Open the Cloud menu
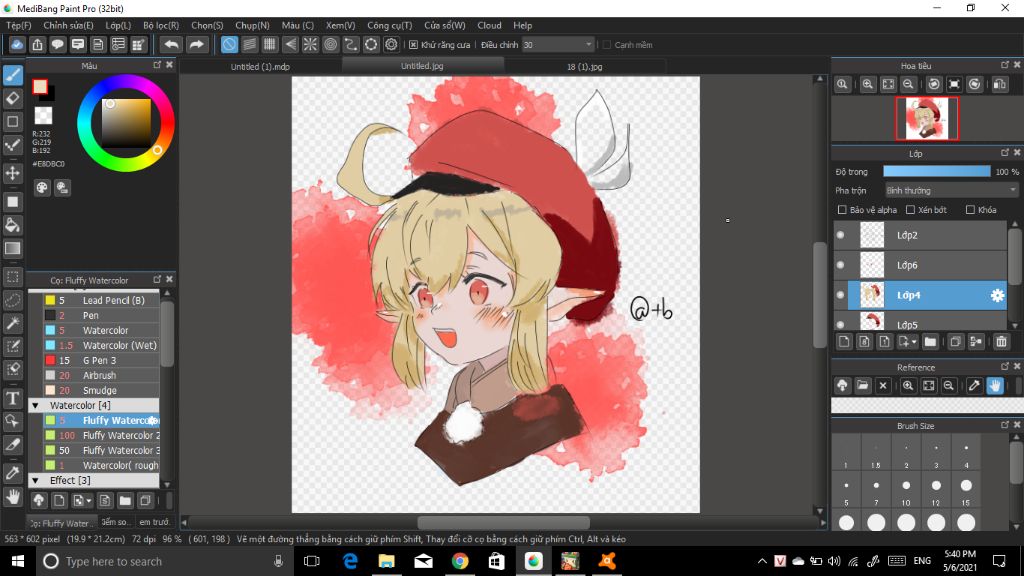1024x576 pixels. pyautogui.click(x=489, y=25)
